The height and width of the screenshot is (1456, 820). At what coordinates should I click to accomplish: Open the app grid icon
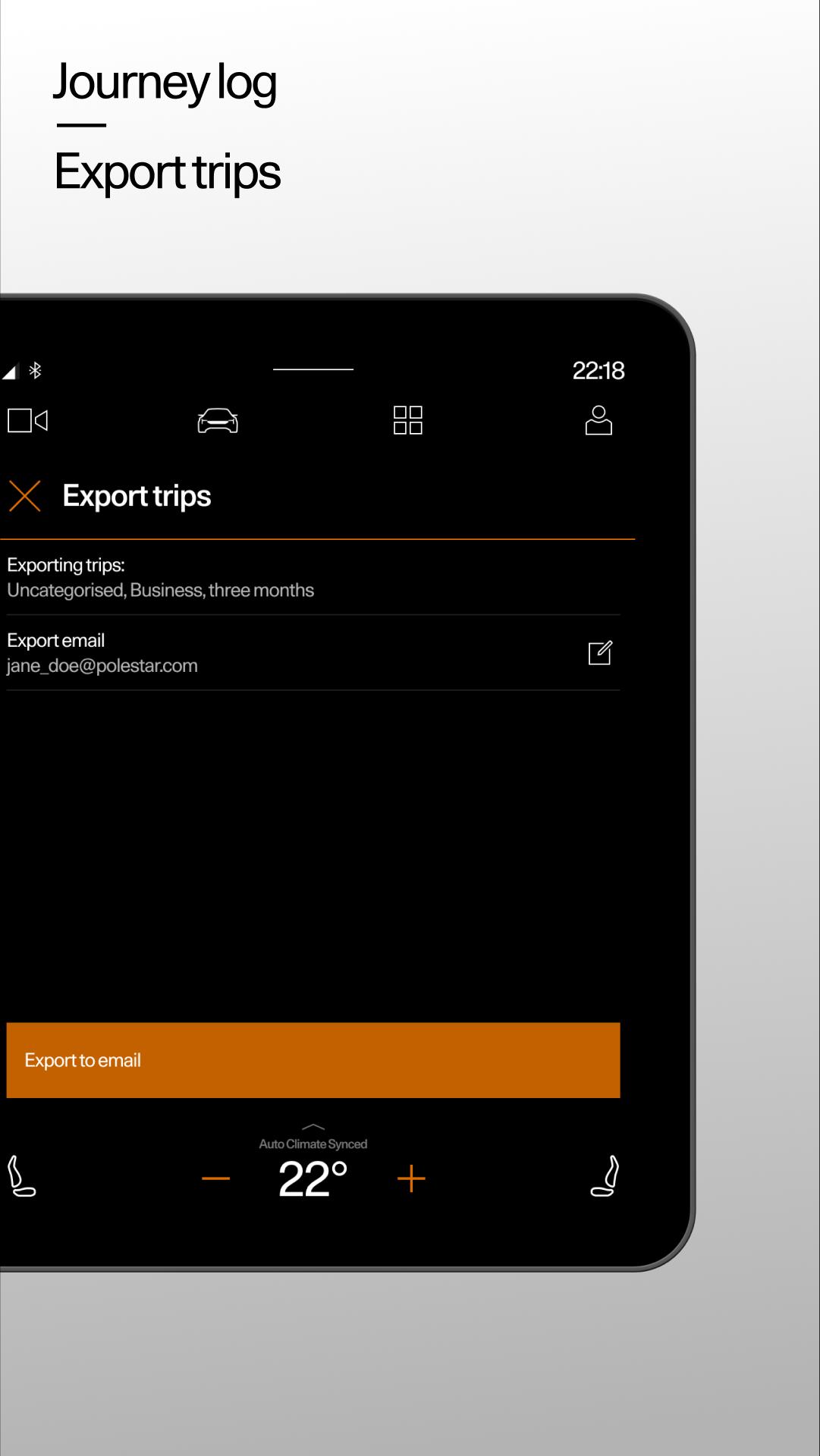coord(408,420)
